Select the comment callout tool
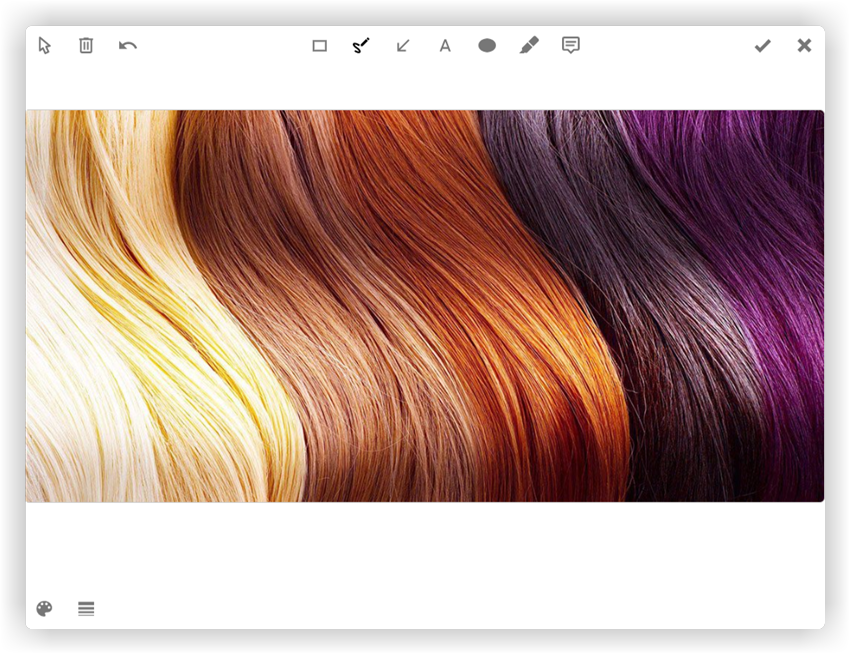Viewport: 850px width, 654px height. pos(571,45)
